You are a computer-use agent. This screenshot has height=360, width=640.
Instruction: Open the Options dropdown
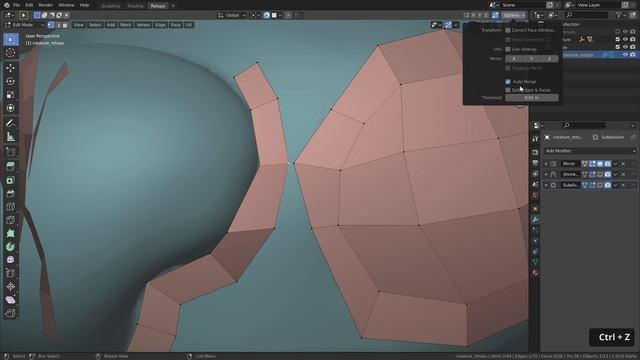(x=513, y=15)
